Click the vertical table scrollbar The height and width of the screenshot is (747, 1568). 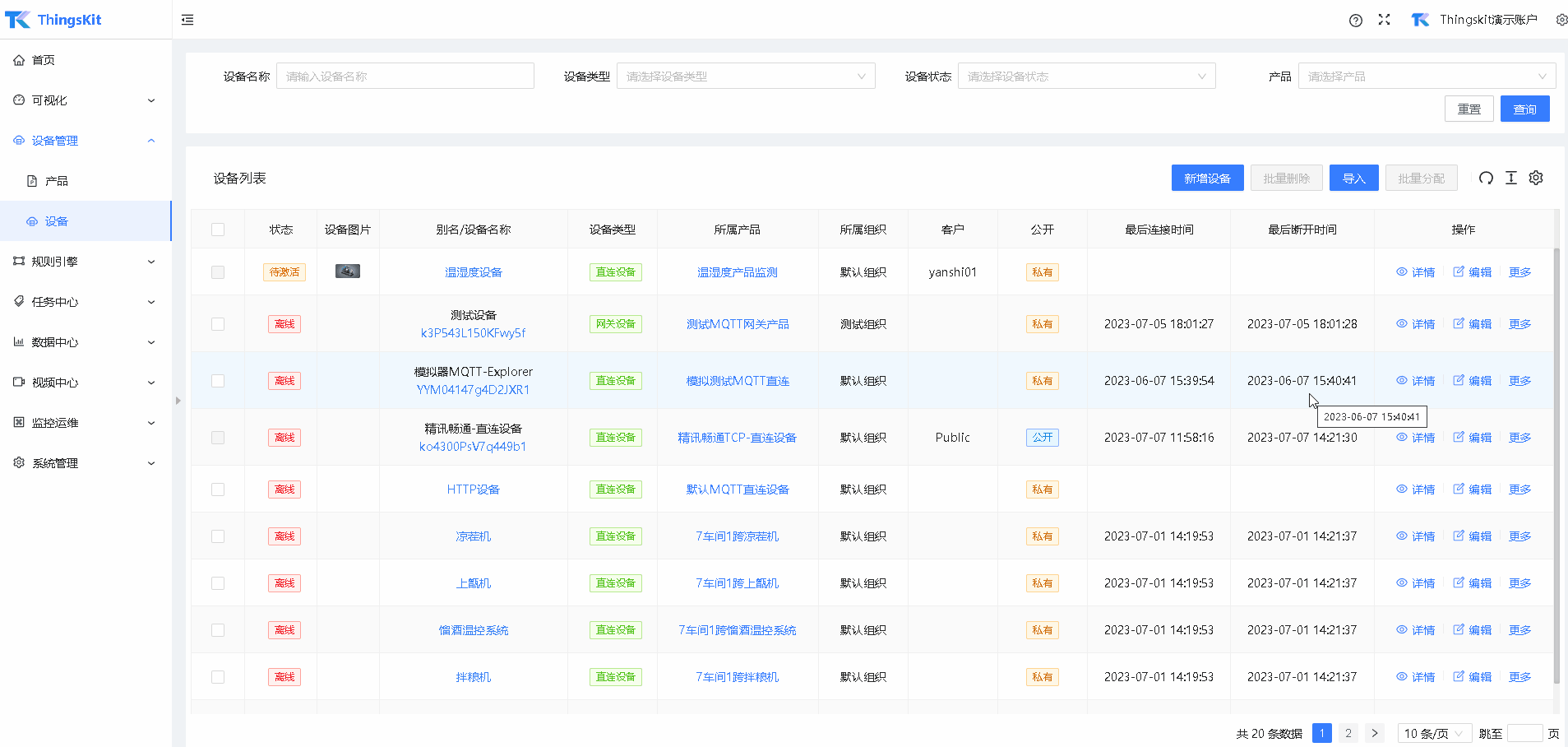pos(1556,466)
